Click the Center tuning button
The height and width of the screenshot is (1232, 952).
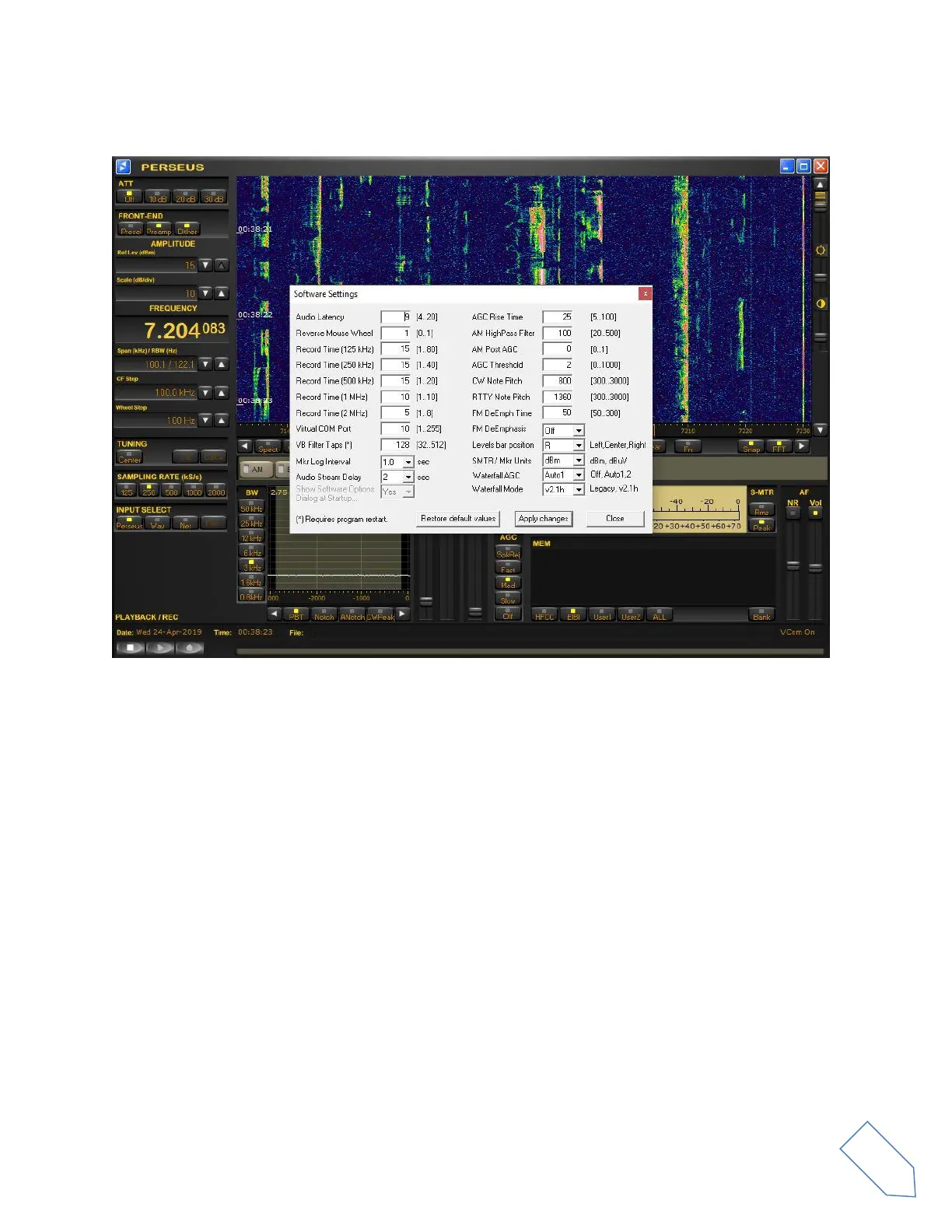(x=130, y=457)
